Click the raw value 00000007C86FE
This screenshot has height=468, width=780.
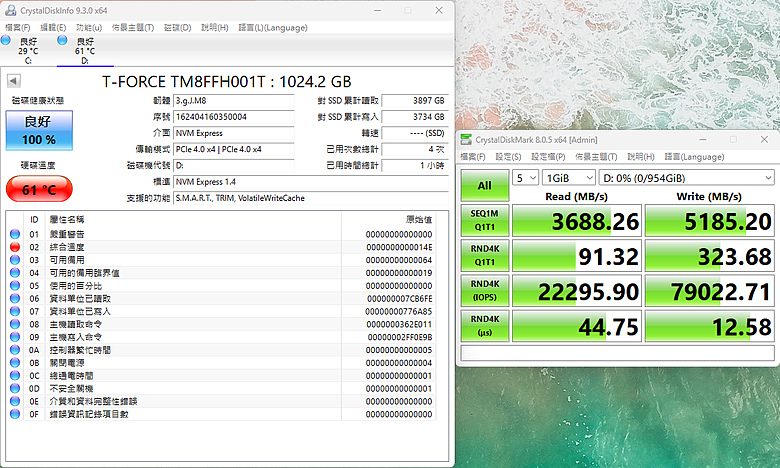[399, 298]
